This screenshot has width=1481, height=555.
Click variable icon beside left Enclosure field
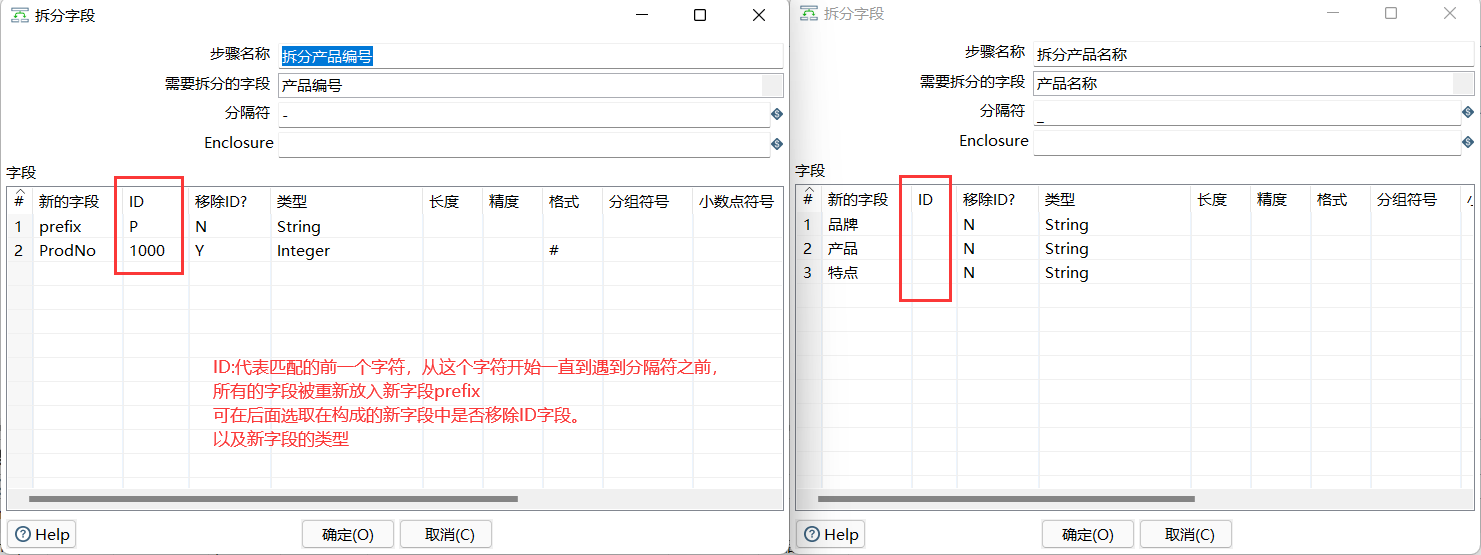click(x=777, y=144)
